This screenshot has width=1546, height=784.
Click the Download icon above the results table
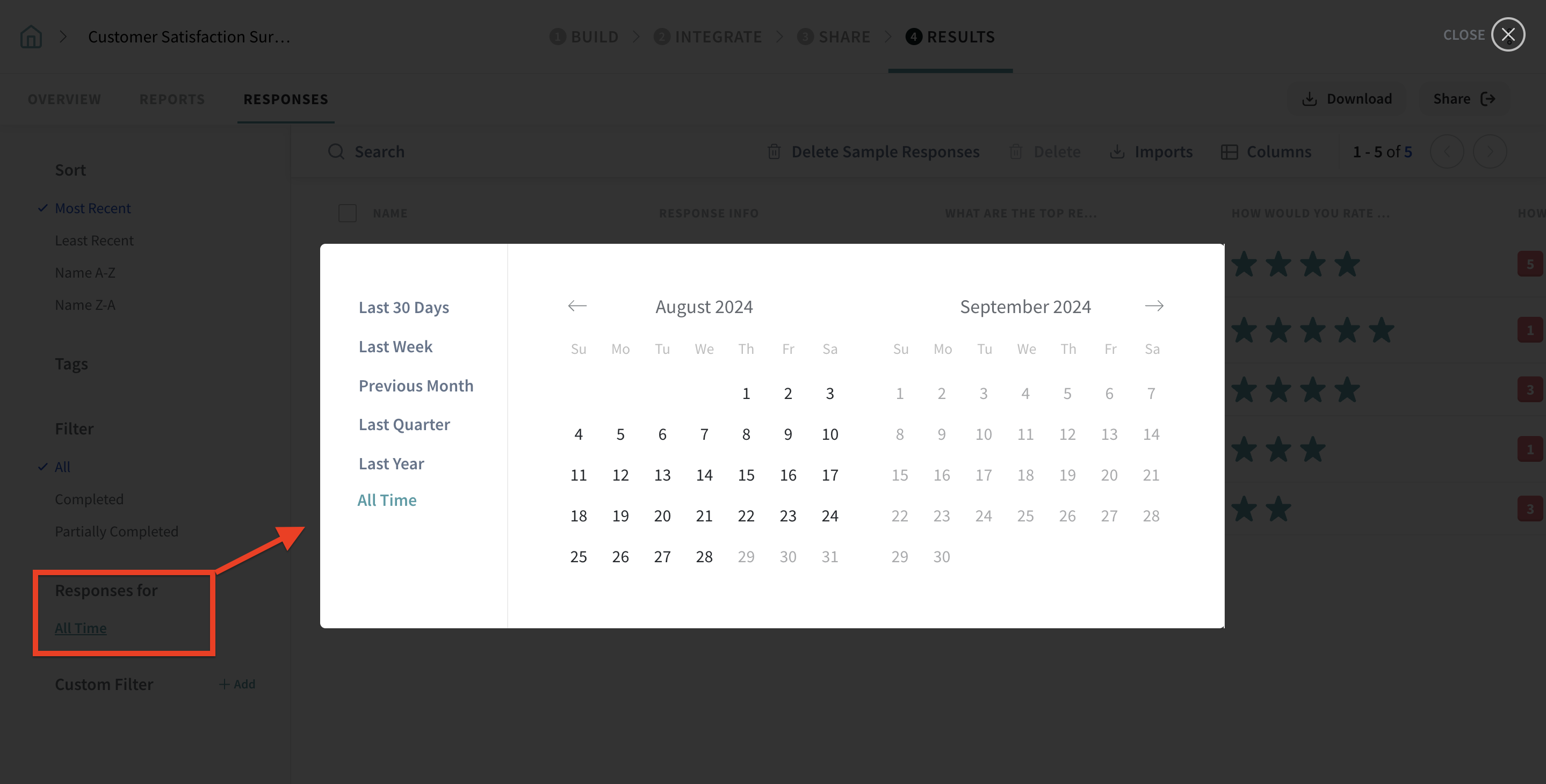click(1309, 98)
